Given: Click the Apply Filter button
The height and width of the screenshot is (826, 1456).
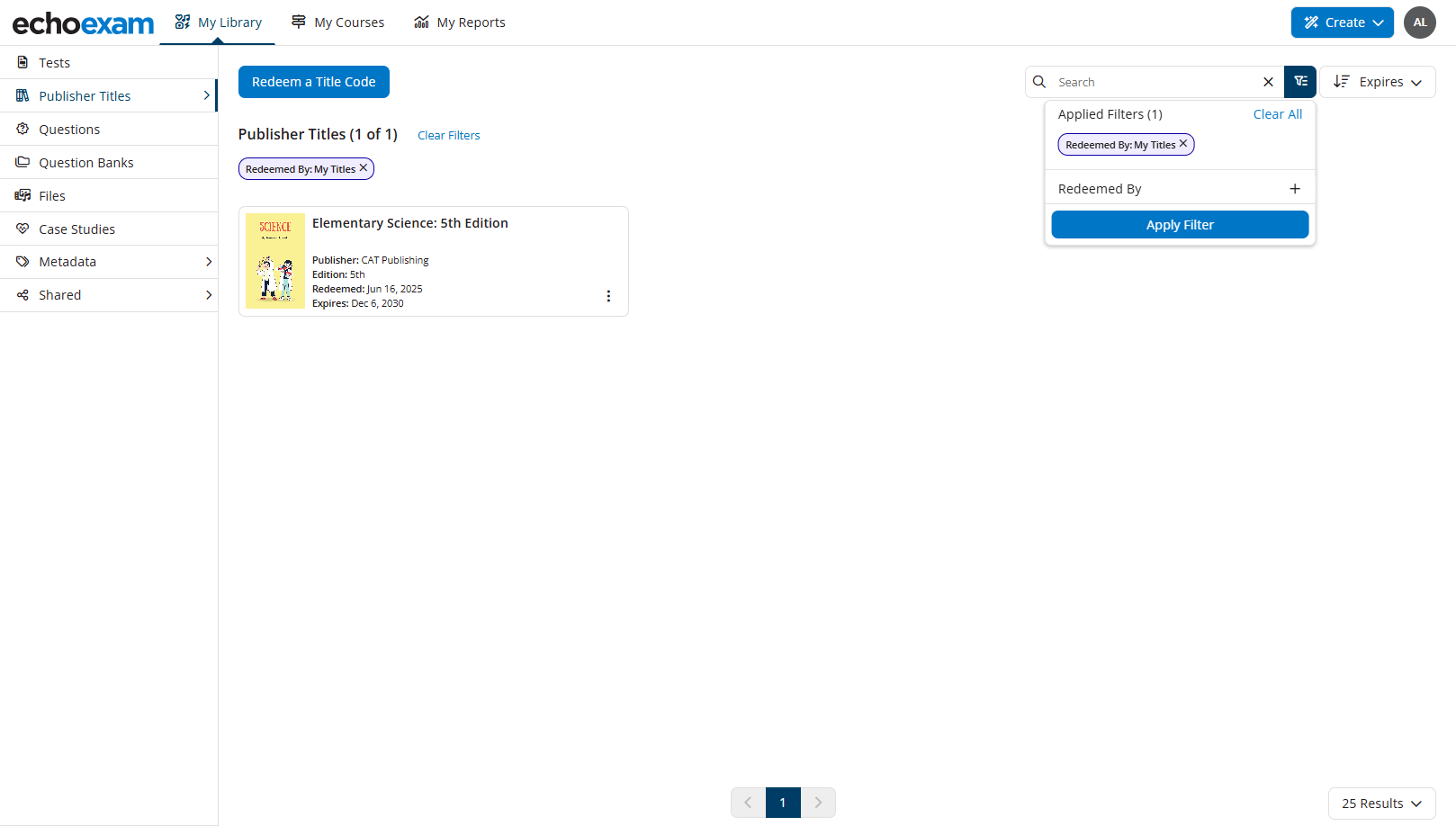Looking at the screenshot, I should [x=1180, y=225].
